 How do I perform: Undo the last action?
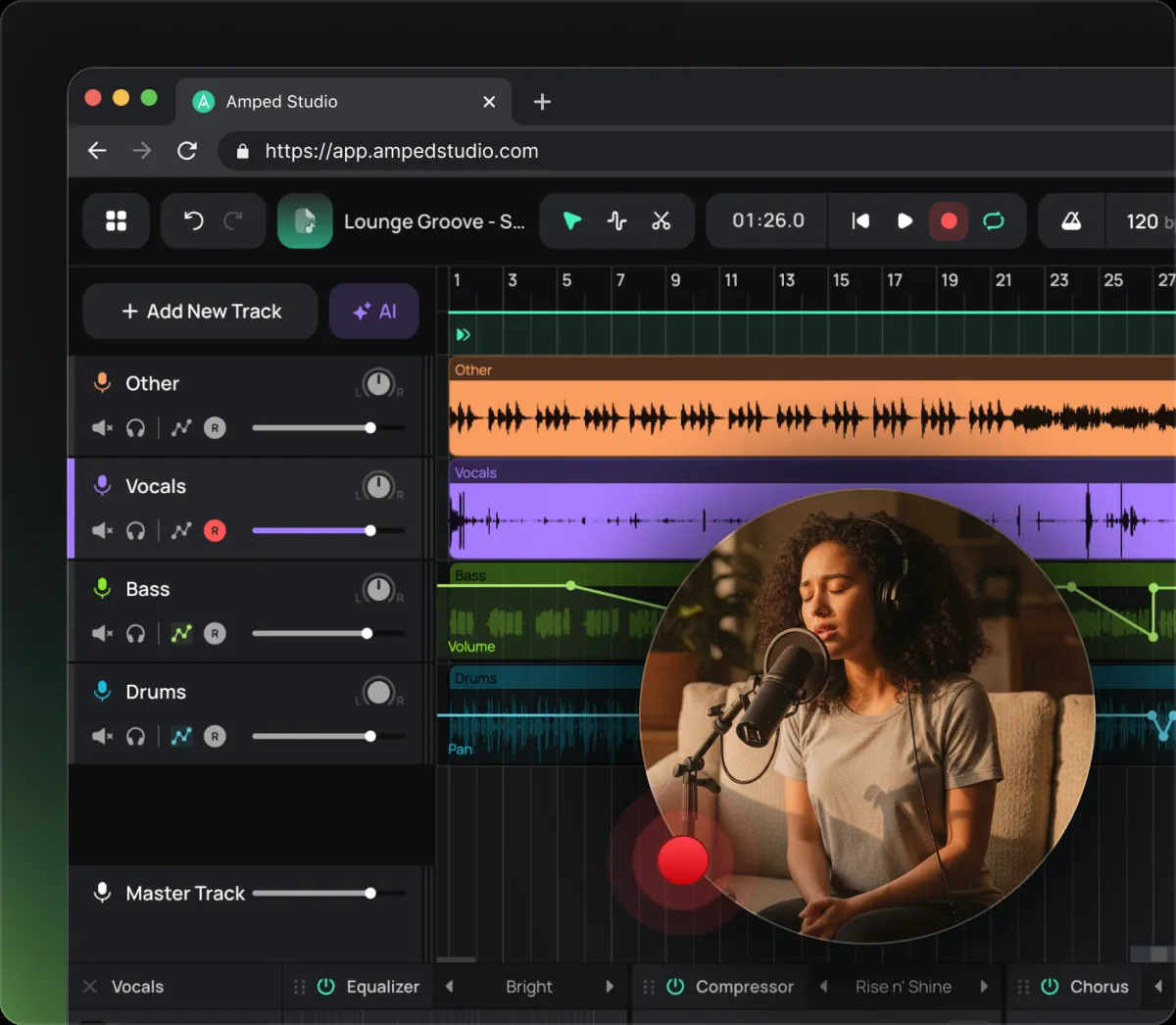[x=193, y=220]
